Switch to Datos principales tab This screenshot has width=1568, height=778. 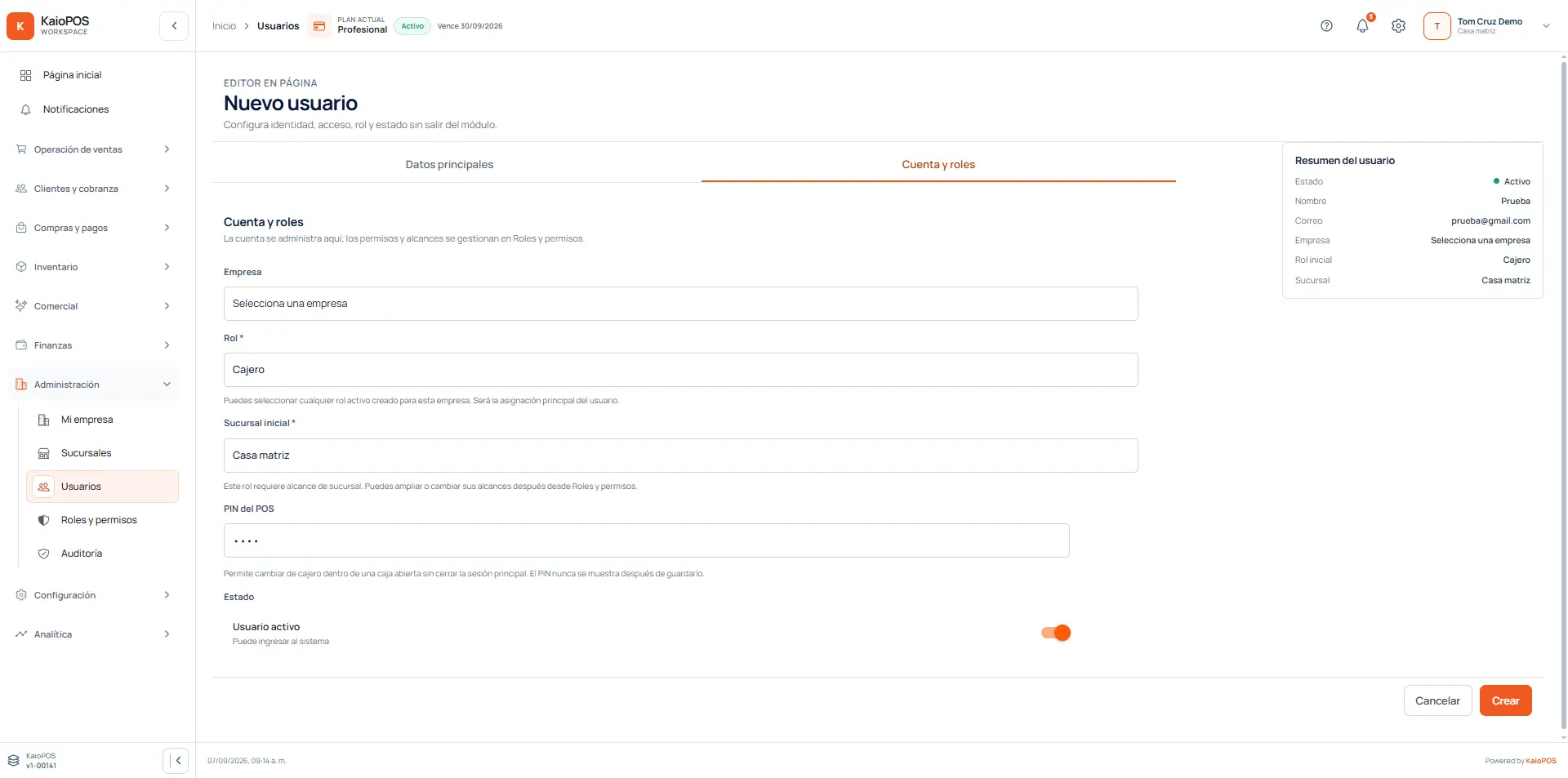point(449,165)
